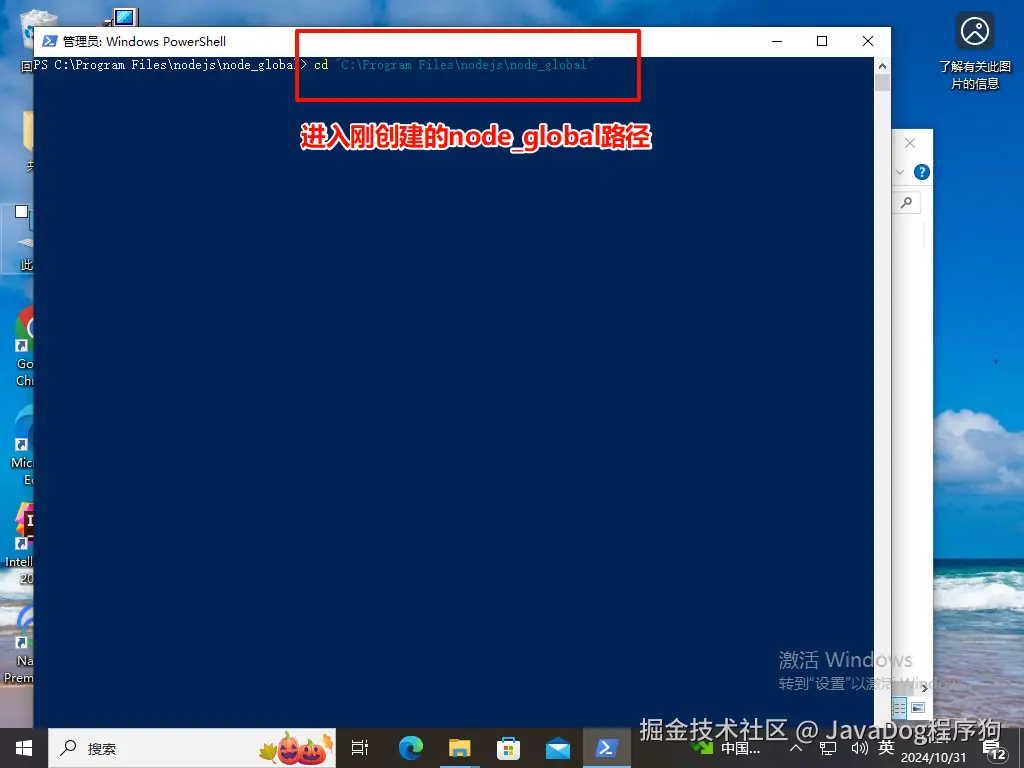The width and height of the screenshot is (1024, 768).
Task: Click the quoted node_global path argument
Action: pos(464,65)
